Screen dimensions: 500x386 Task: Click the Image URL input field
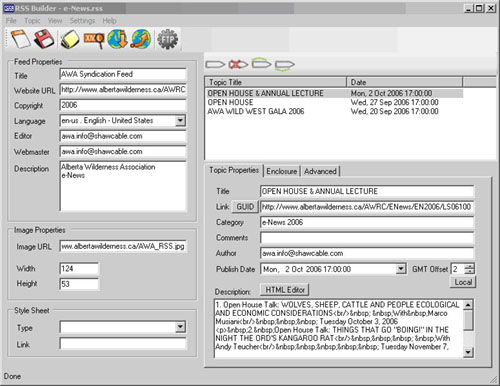123,246
